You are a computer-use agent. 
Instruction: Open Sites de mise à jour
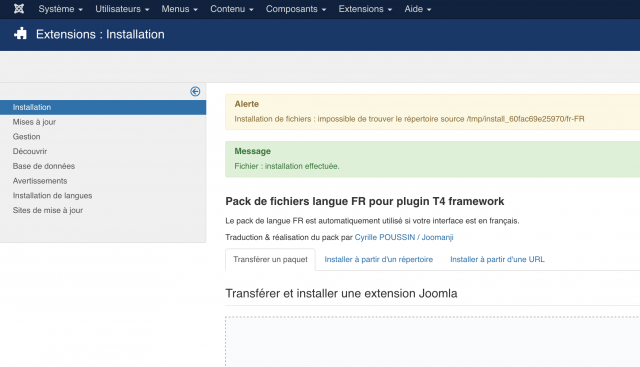point(48,210)
